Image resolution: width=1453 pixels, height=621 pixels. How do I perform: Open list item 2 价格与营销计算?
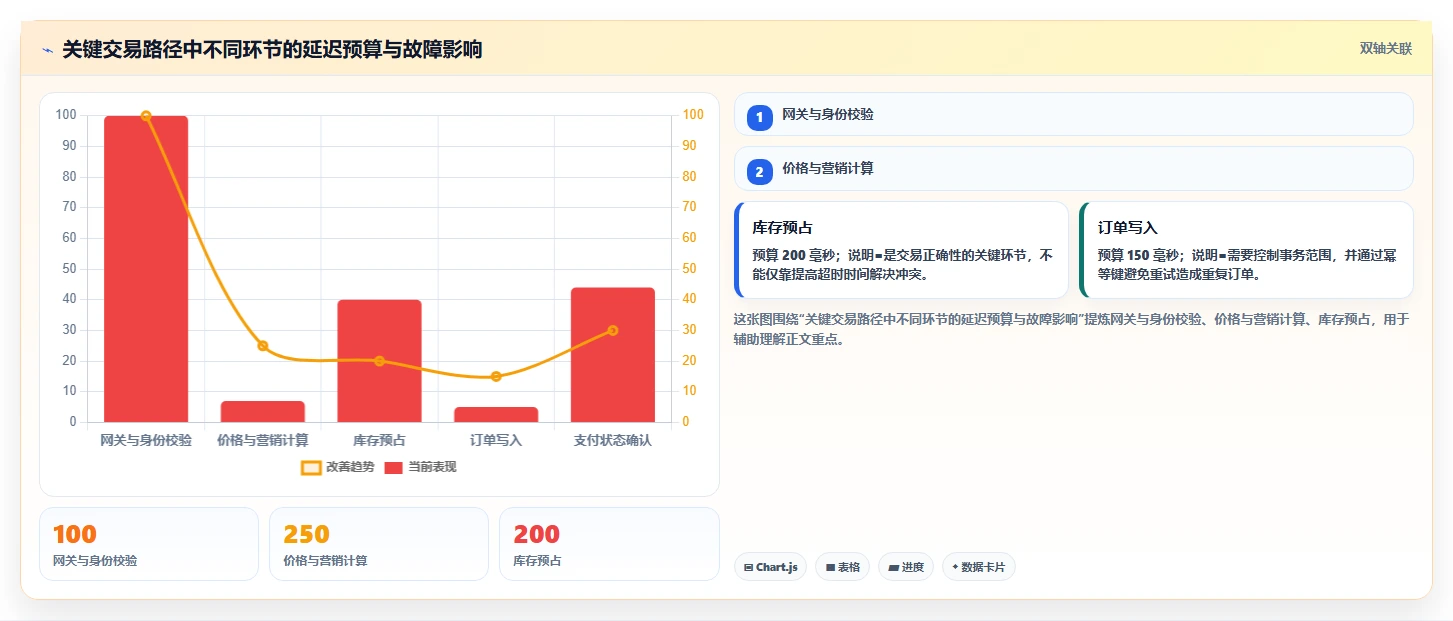1074,169
